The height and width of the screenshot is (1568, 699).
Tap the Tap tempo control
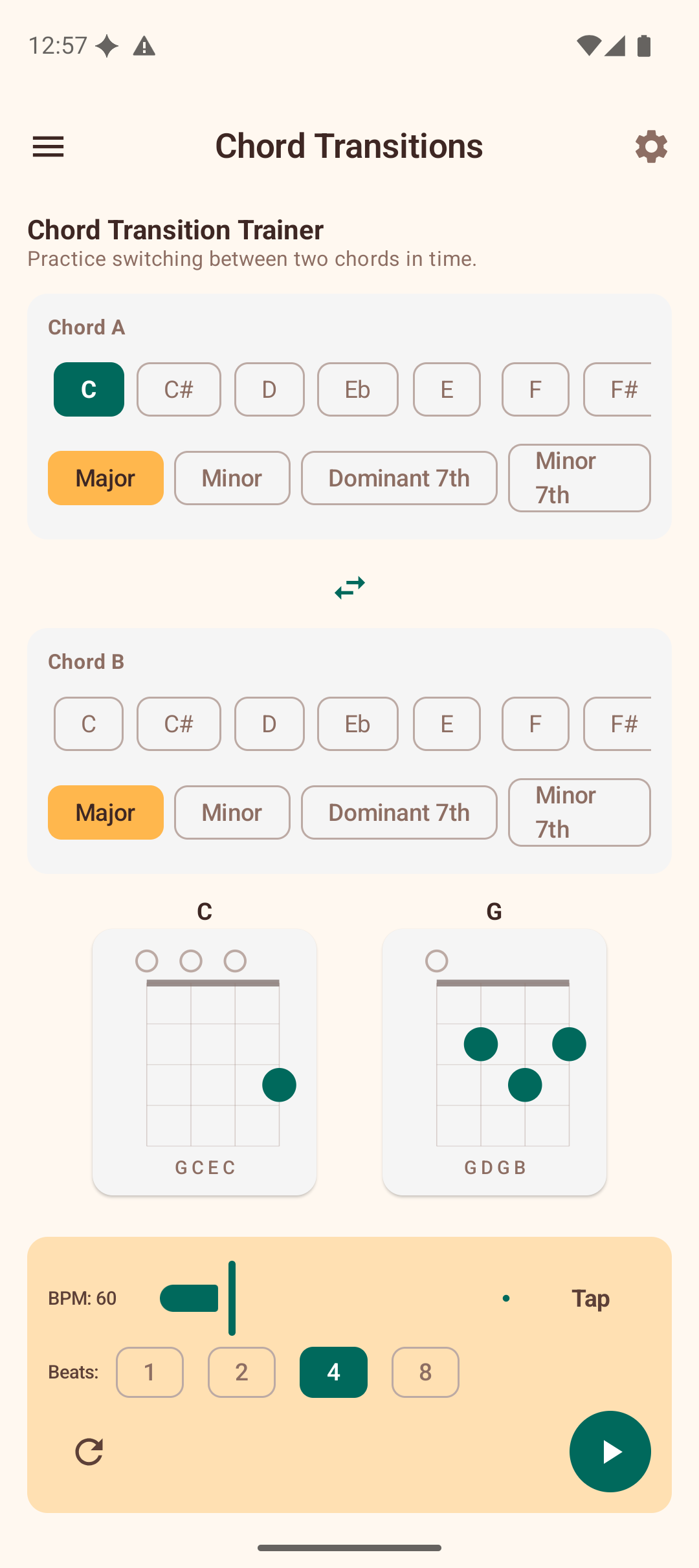pos(589,1298)
